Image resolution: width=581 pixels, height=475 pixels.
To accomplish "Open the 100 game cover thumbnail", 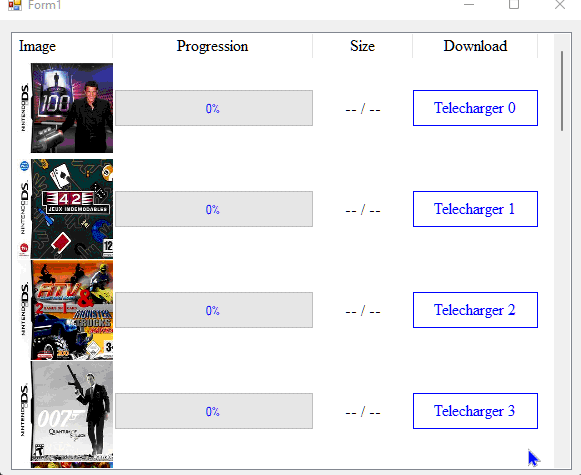I will 67,108.
